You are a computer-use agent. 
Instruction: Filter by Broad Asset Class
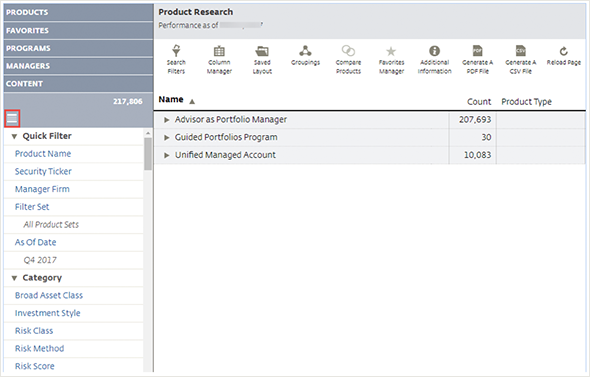point(49,295)
